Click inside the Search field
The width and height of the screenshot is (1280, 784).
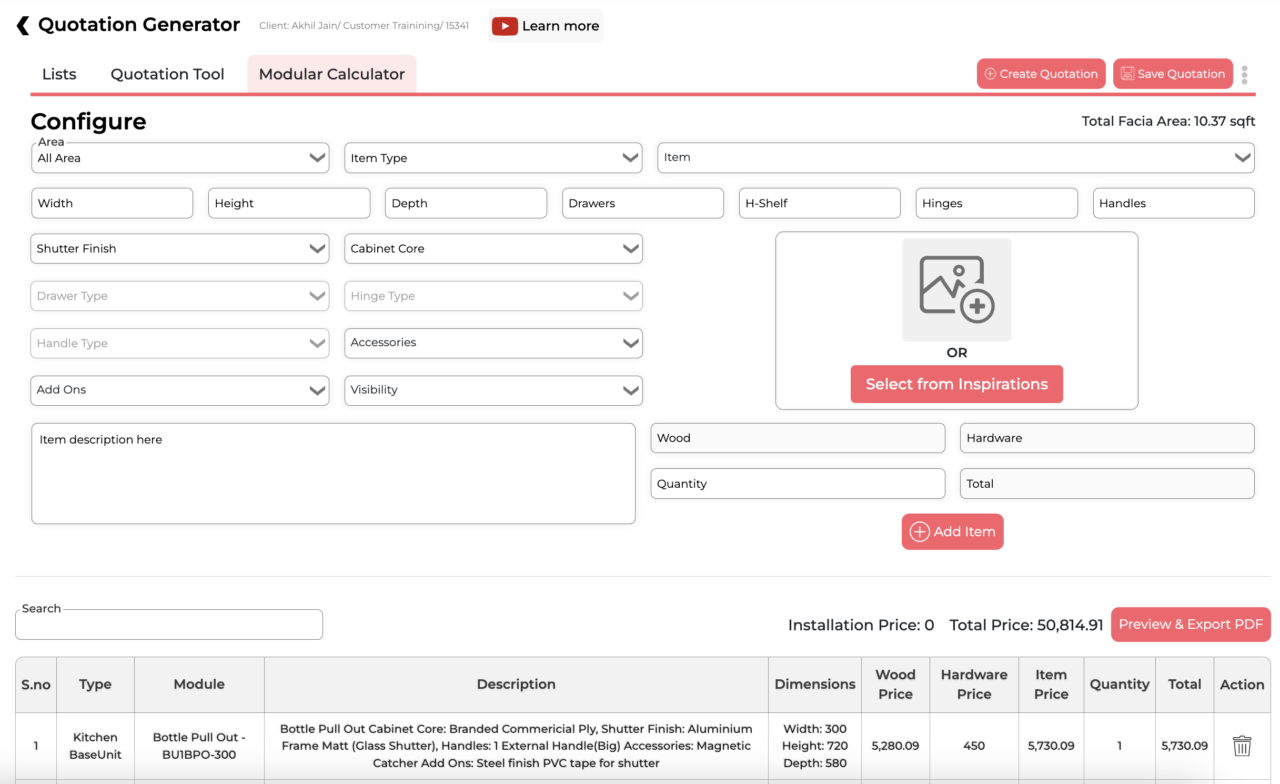pos(168,624)
